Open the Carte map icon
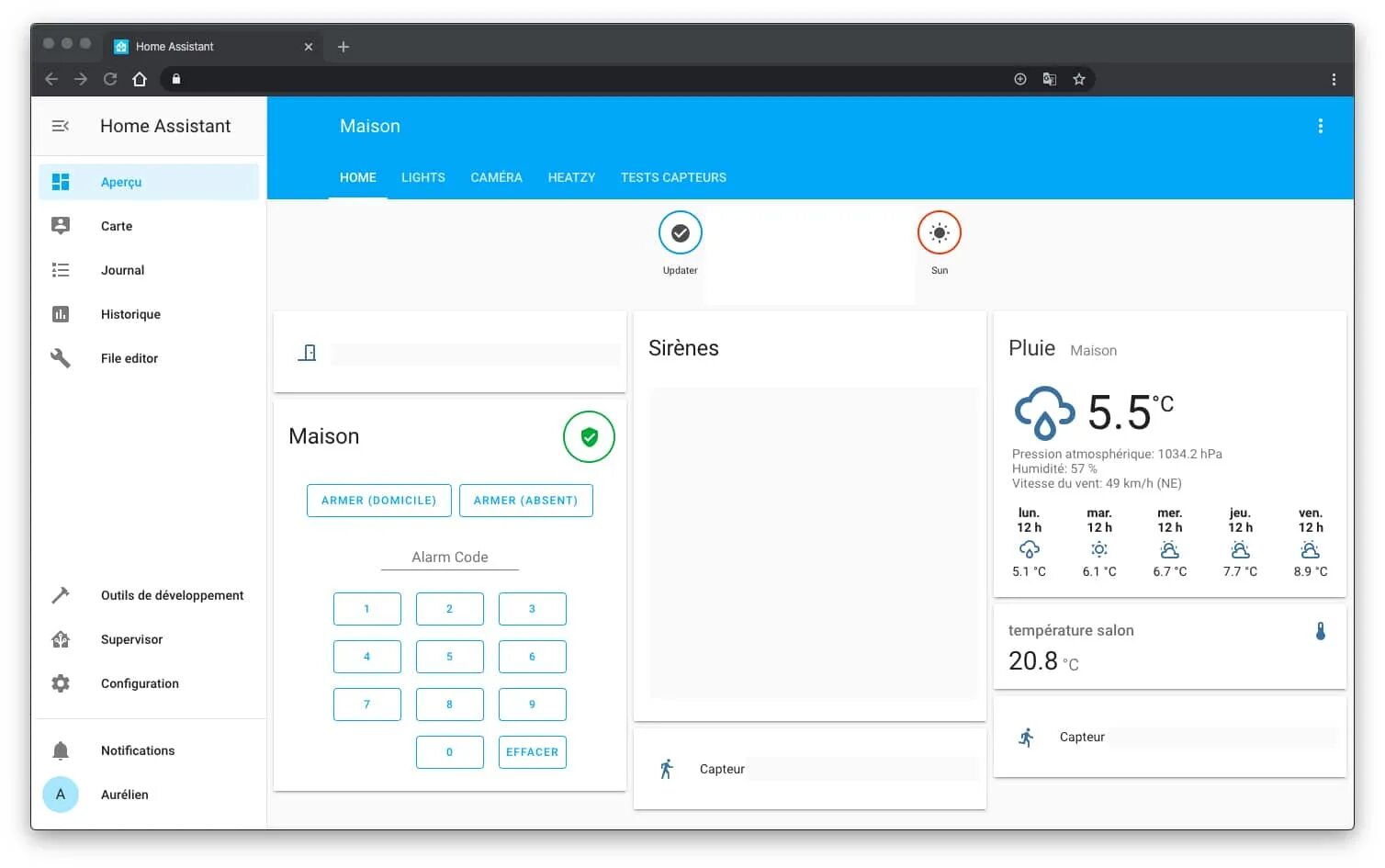Viewport: 1385px width, 868px height. click(x=61, y=226)
